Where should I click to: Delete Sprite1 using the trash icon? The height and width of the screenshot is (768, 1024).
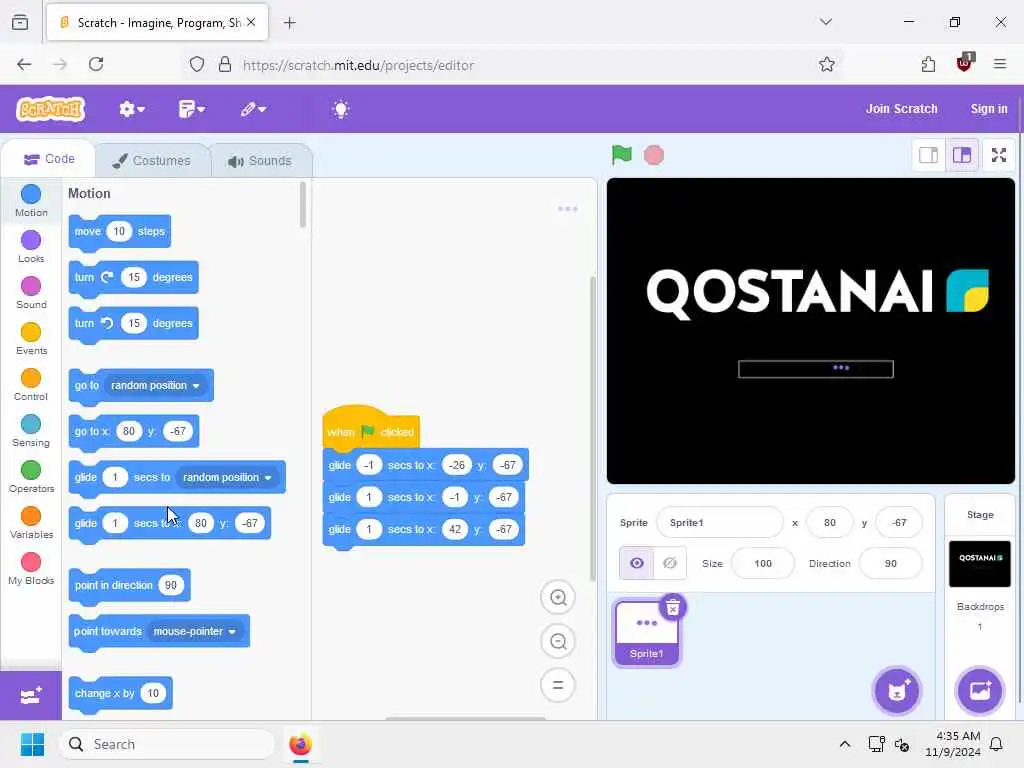point(673,608)
